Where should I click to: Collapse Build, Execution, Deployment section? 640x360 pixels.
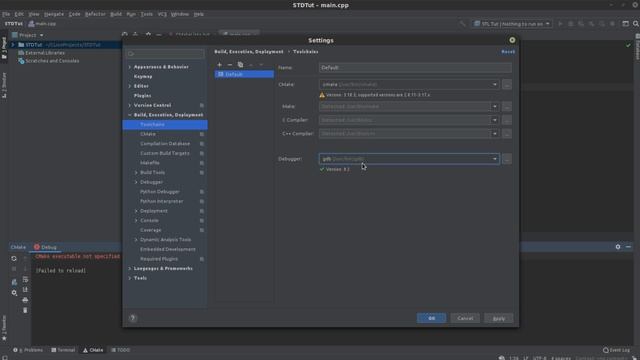pyautogui.click(x=130, y=115)
